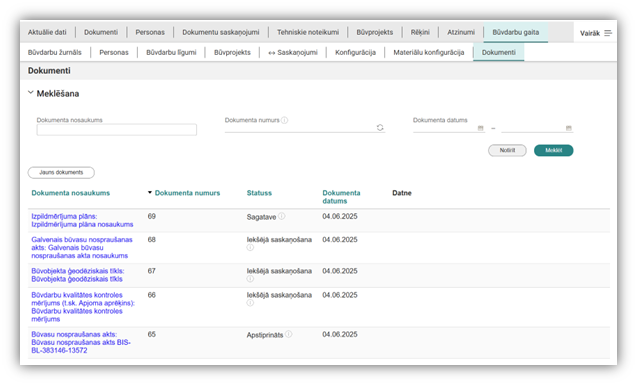Open the Saskaņojumi sub-tab
This screenshot has width=637, height=385.
point(293,52)
